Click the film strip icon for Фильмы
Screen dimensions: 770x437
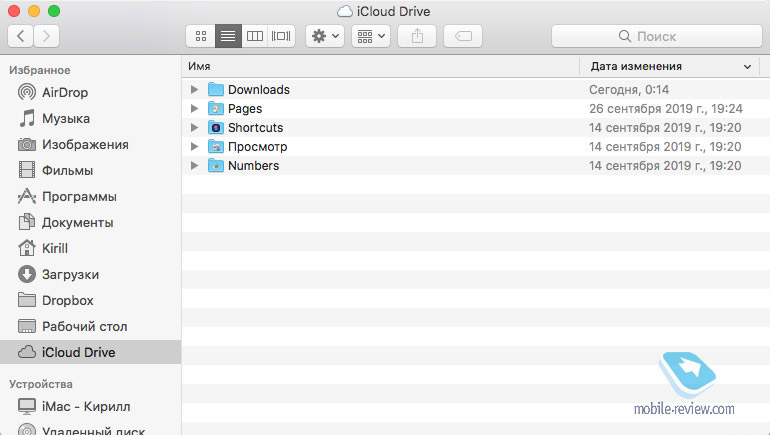[27, 170]
